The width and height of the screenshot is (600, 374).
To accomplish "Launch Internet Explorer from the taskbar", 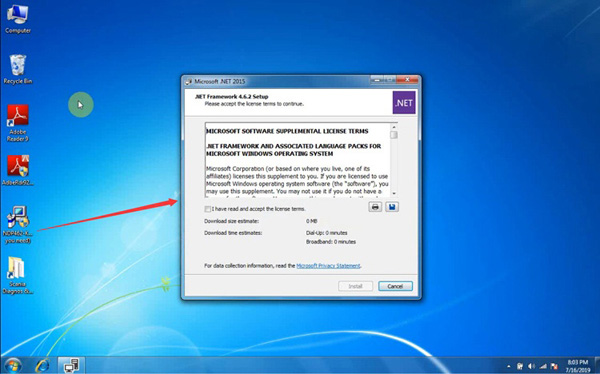I will click(x=42, y=366).
